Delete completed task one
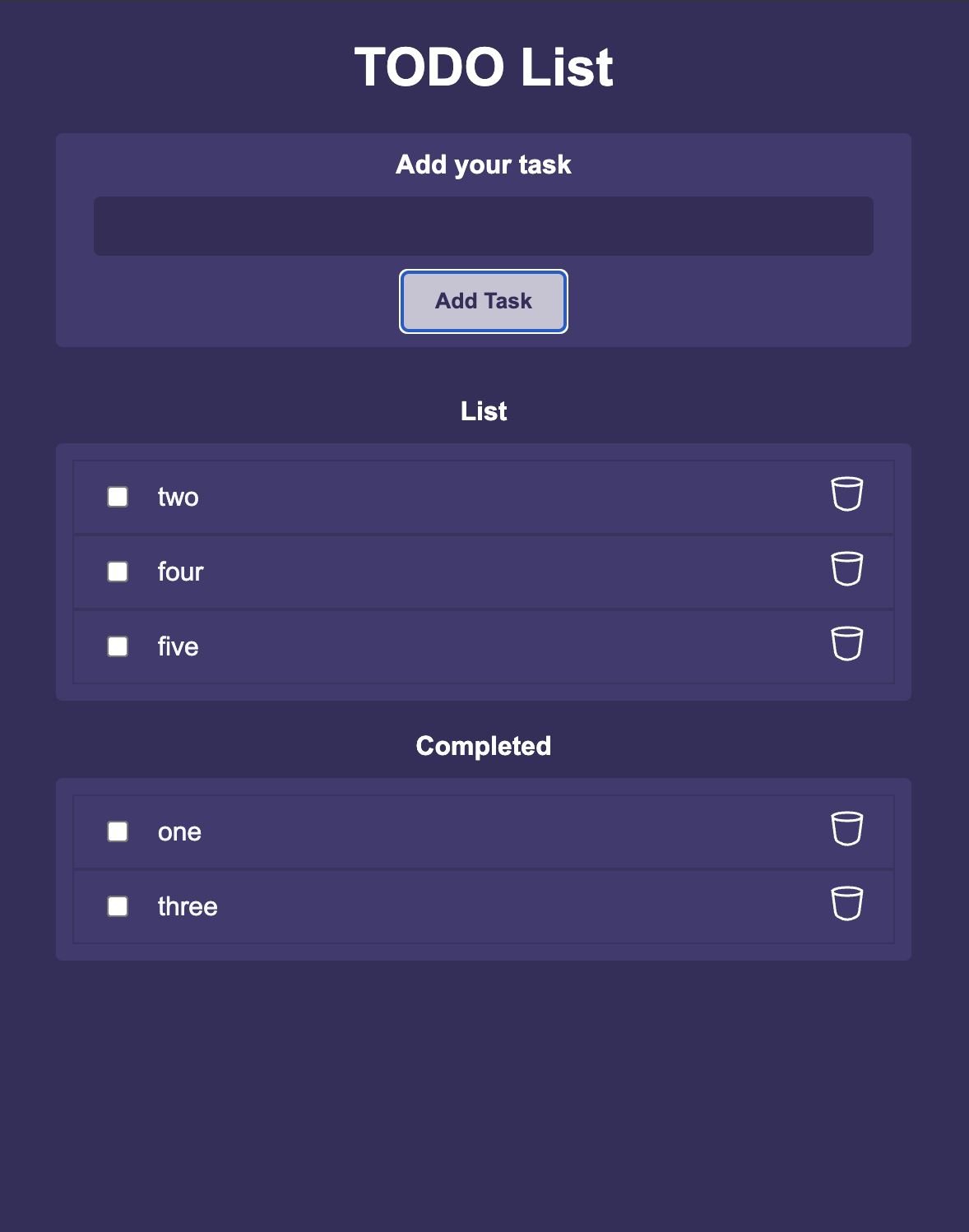Screen dimensions: 969x1232 tap(846, 829)
